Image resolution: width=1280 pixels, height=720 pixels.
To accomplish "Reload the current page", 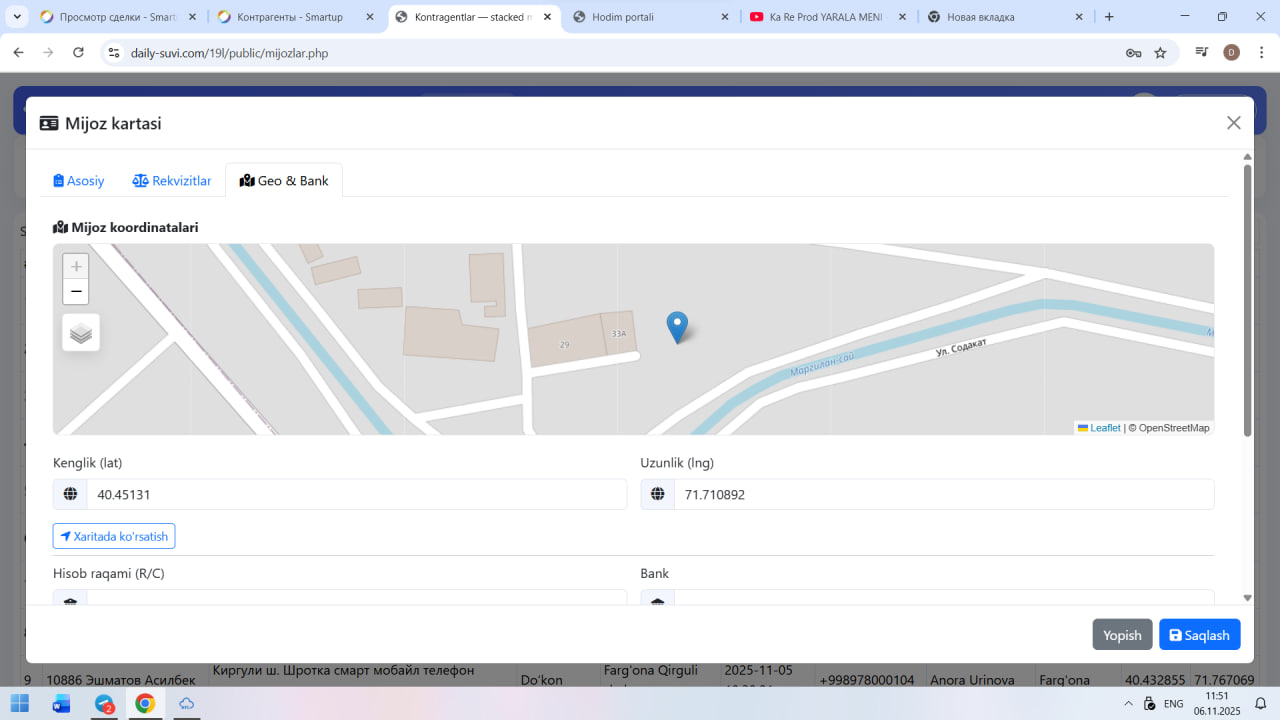I will (x=79, y=53).
